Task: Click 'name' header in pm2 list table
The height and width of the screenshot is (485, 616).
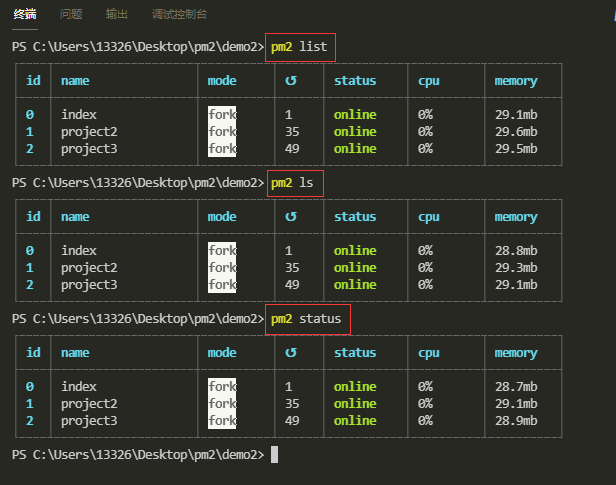Action: click(x=75, y=81)
